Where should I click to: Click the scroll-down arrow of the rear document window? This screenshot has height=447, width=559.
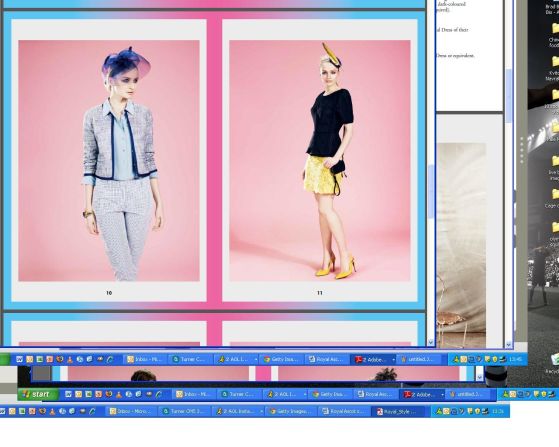[x=509, y=345]
